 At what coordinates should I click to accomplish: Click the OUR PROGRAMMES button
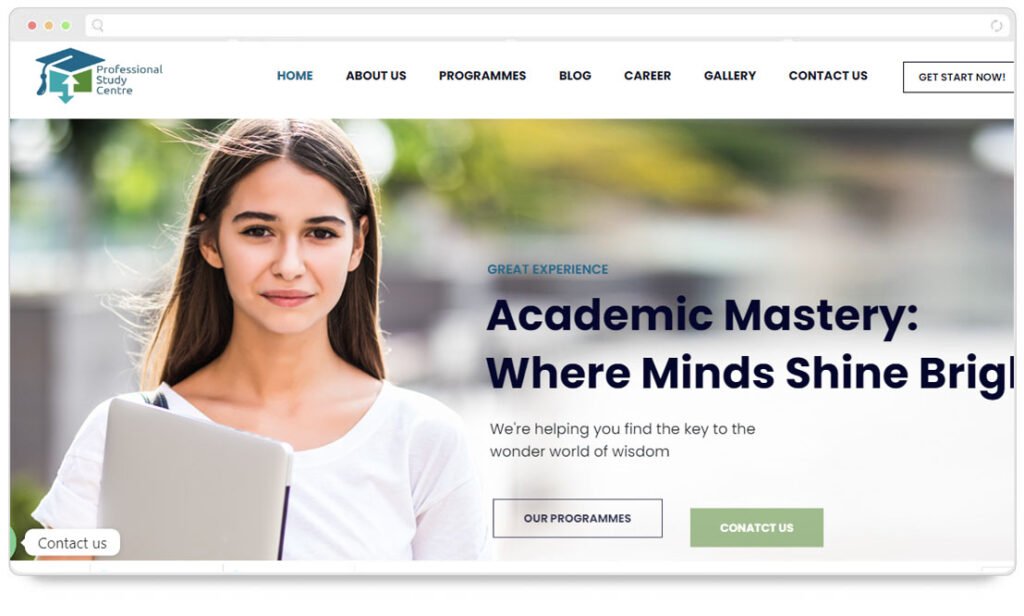coord(577,518)
